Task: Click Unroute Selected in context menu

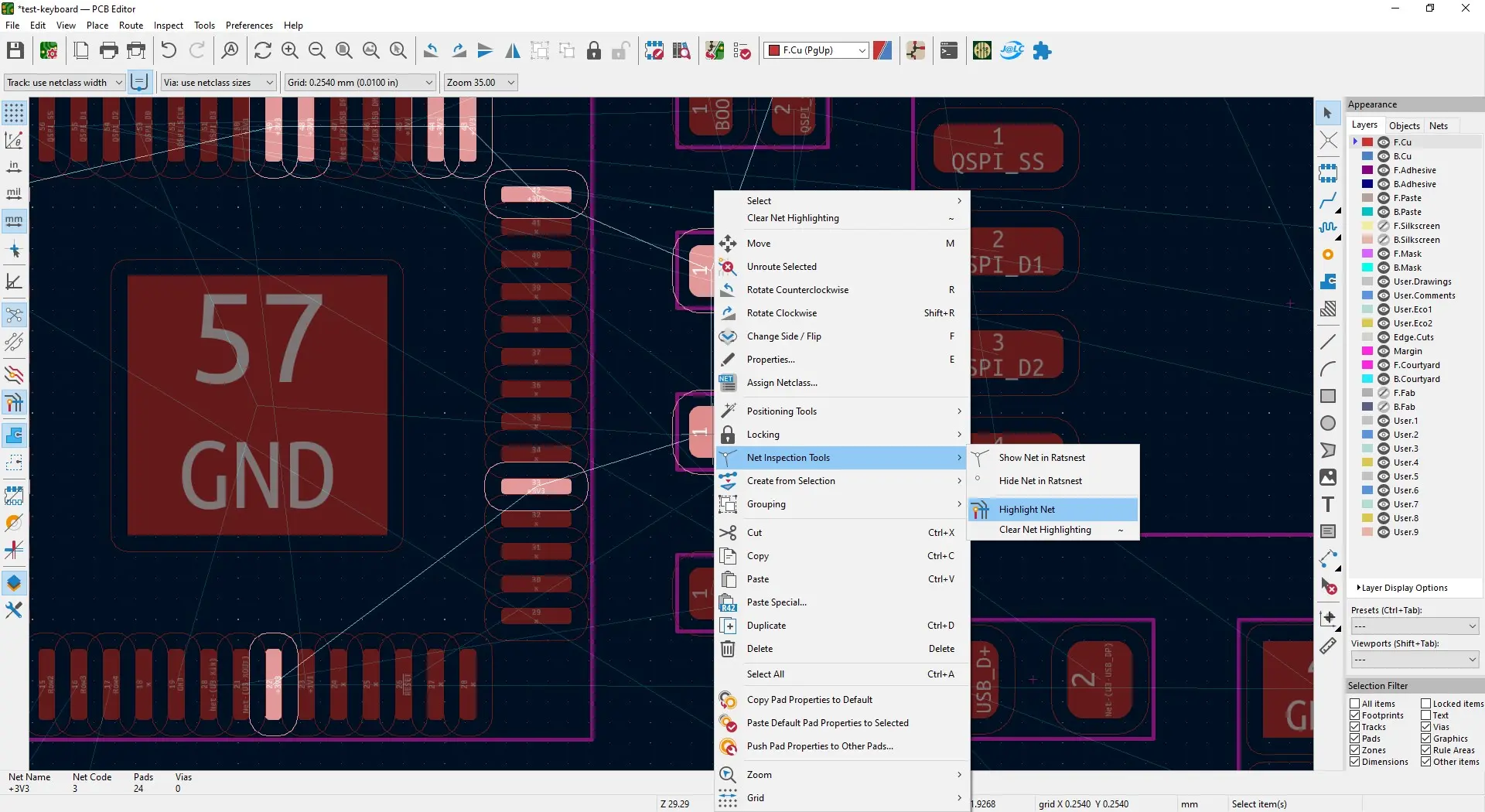Action: coord(843,267)
